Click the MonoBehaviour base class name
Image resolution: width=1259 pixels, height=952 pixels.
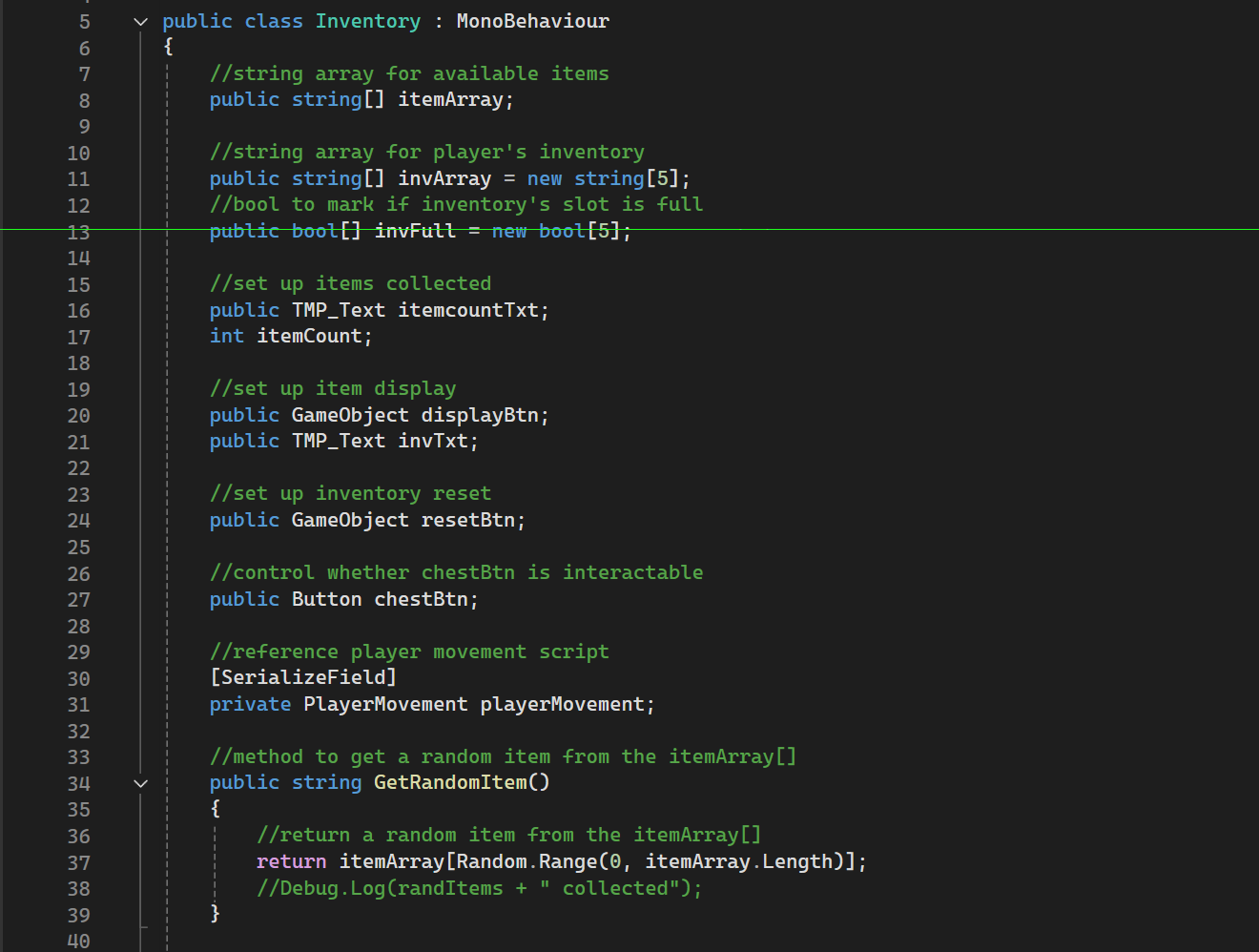(x=532, y=21)
